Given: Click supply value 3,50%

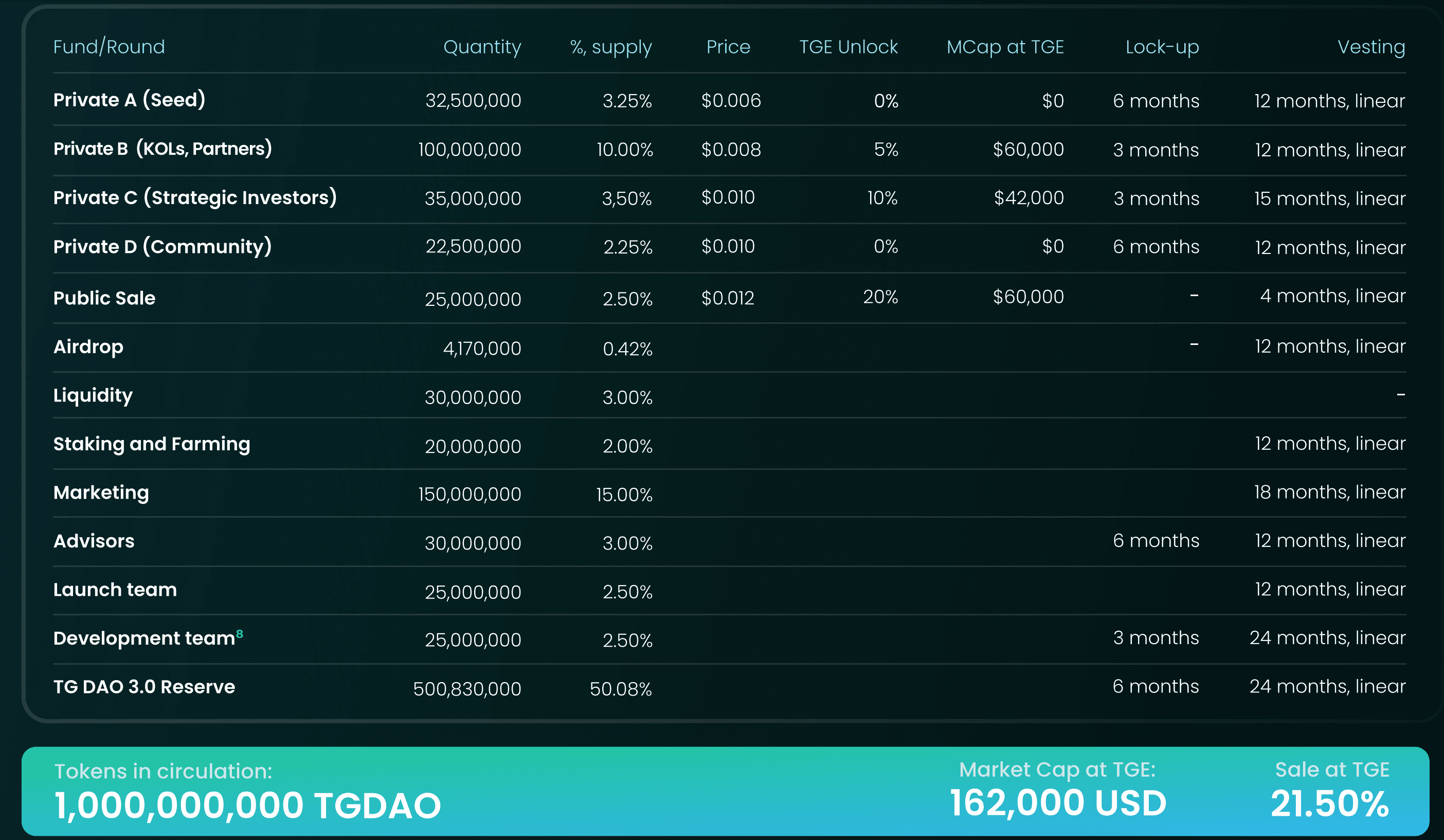Looking at the screenshot, I should tap(626, 199).
